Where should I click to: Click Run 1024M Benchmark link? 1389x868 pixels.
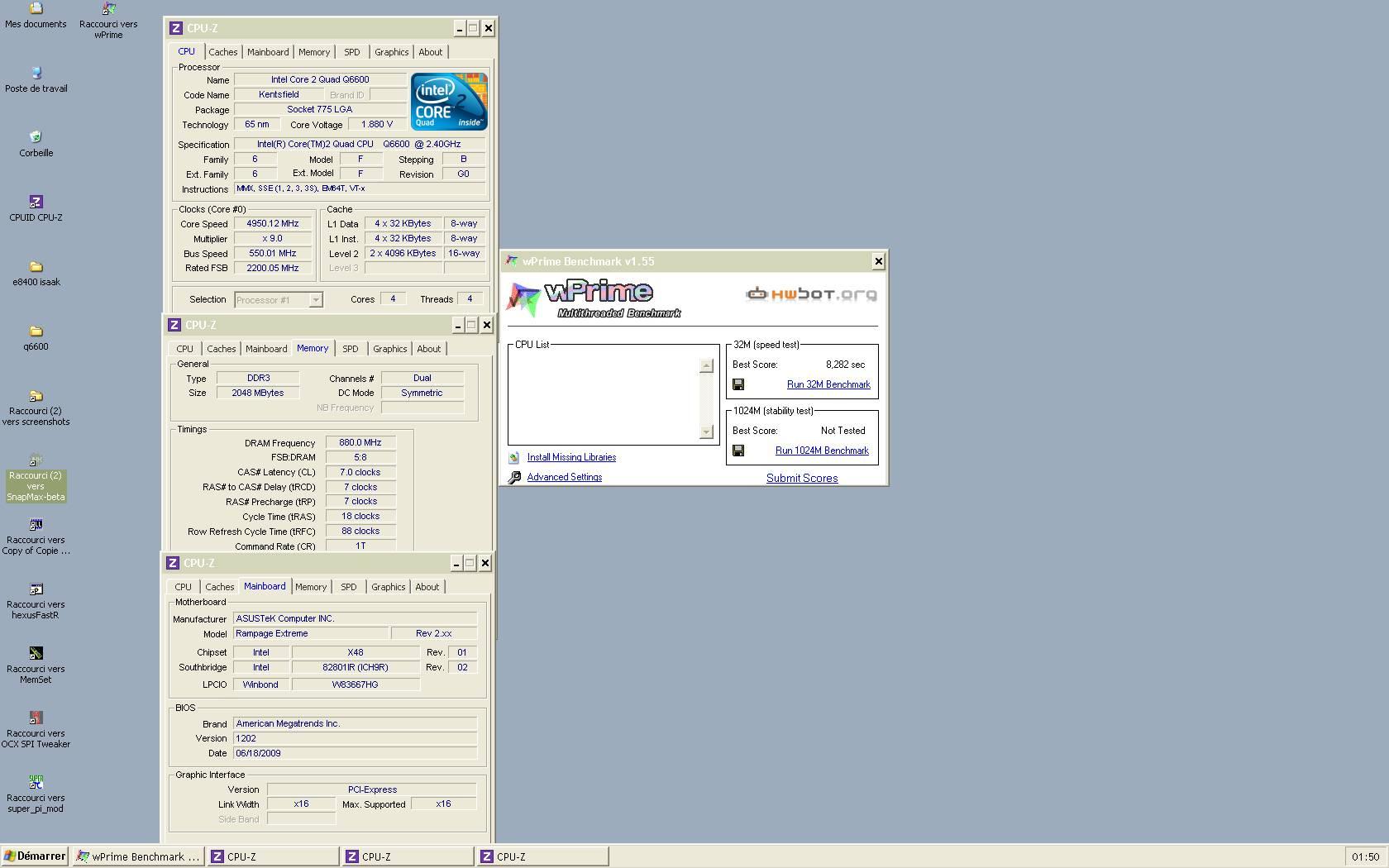coord(822,451)
